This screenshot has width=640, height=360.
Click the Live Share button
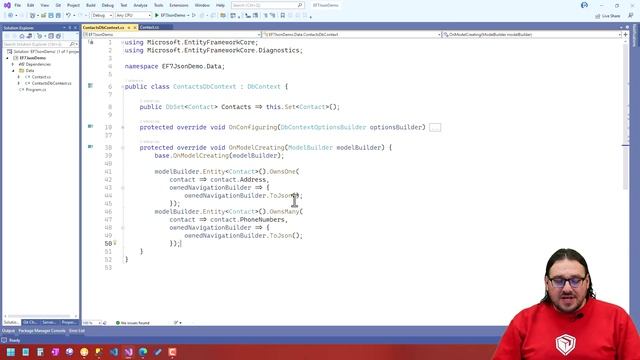click(x=608, y=16)
